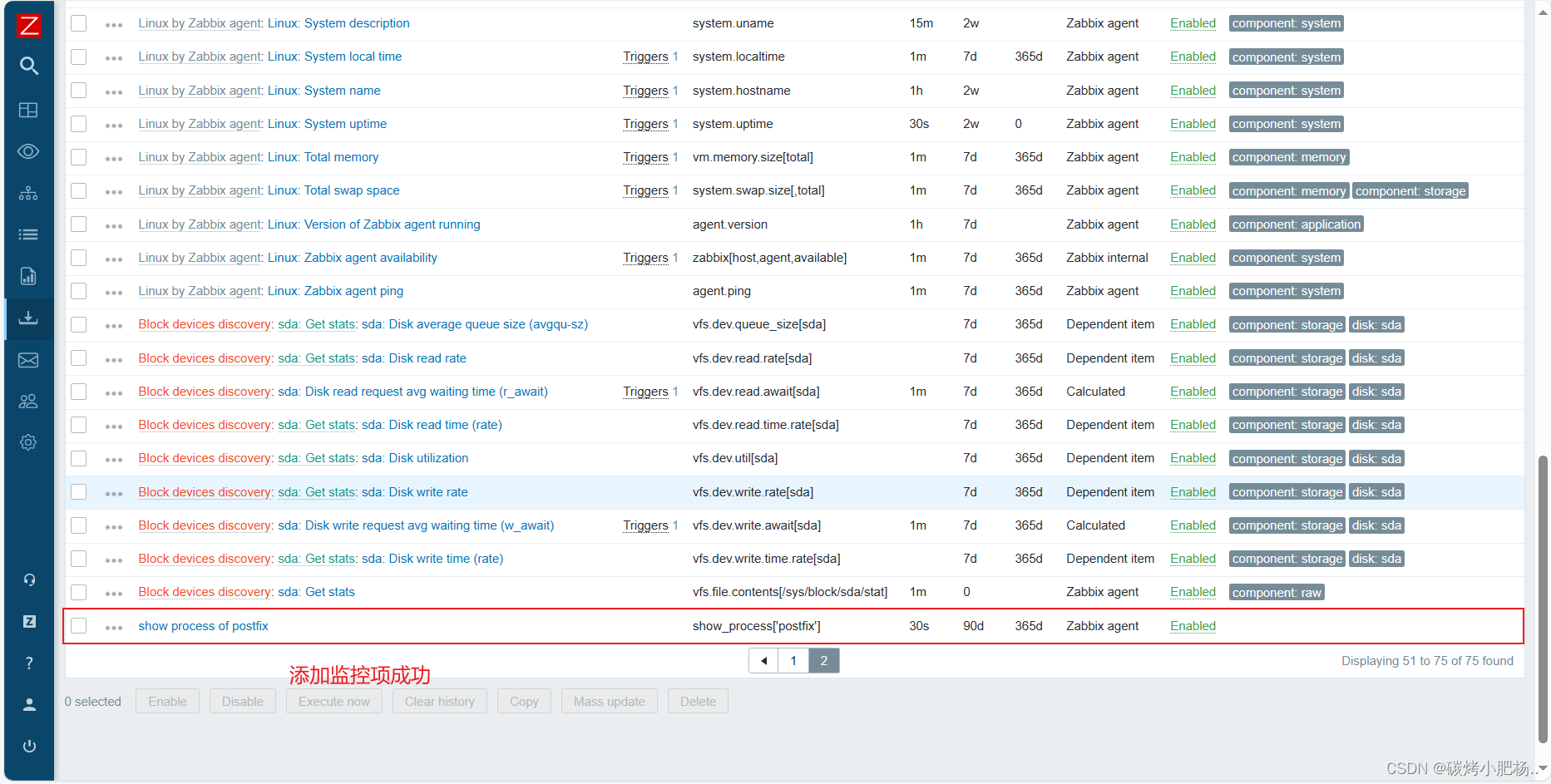Click scroll down arrow of page scrollbar
Screen dimensions: 1551x784
[x=1543, y=769]
